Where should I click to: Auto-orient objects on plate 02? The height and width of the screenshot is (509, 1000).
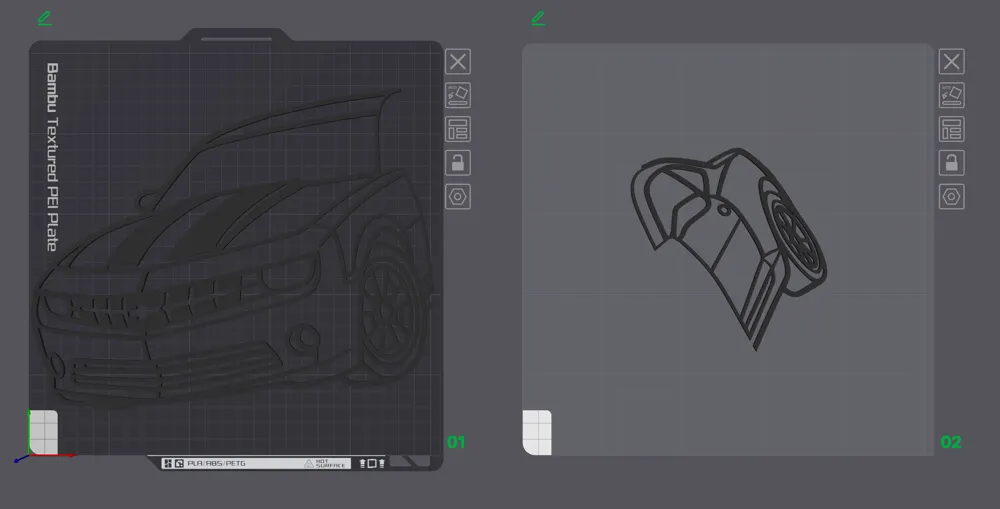click(x=952, y=96)
